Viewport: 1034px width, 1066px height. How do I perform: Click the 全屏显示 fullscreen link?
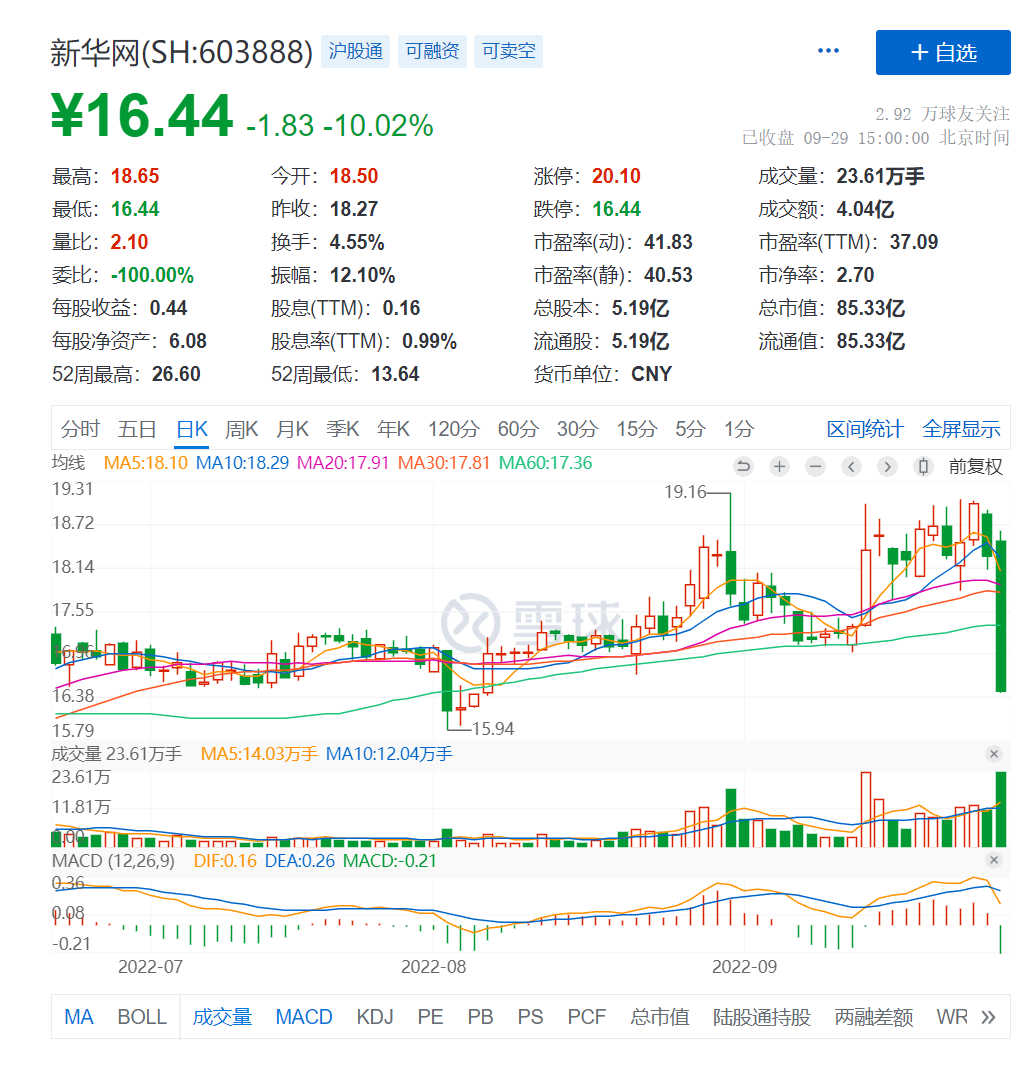[x=961, y=430]
